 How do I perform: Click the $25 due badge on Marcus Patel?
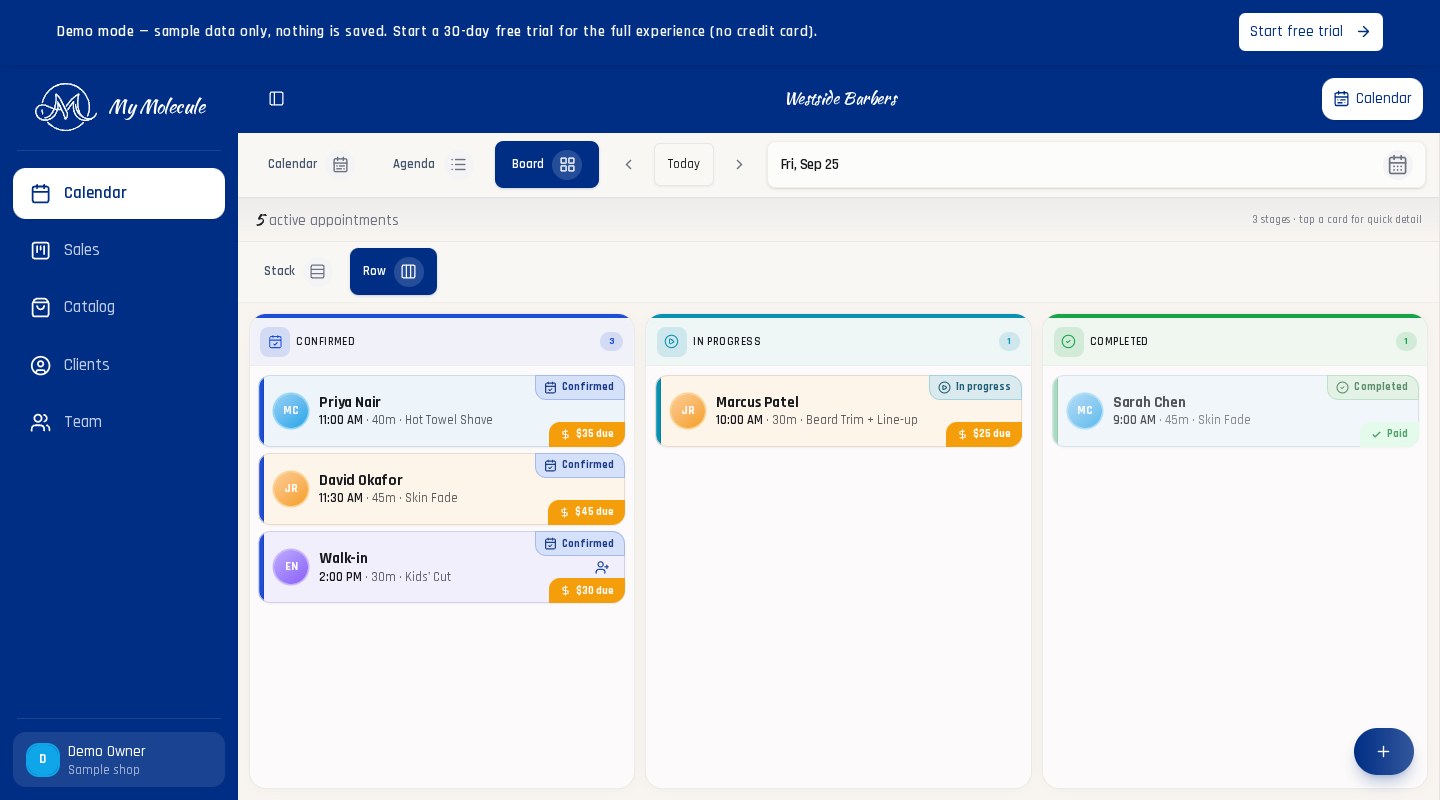984,434
